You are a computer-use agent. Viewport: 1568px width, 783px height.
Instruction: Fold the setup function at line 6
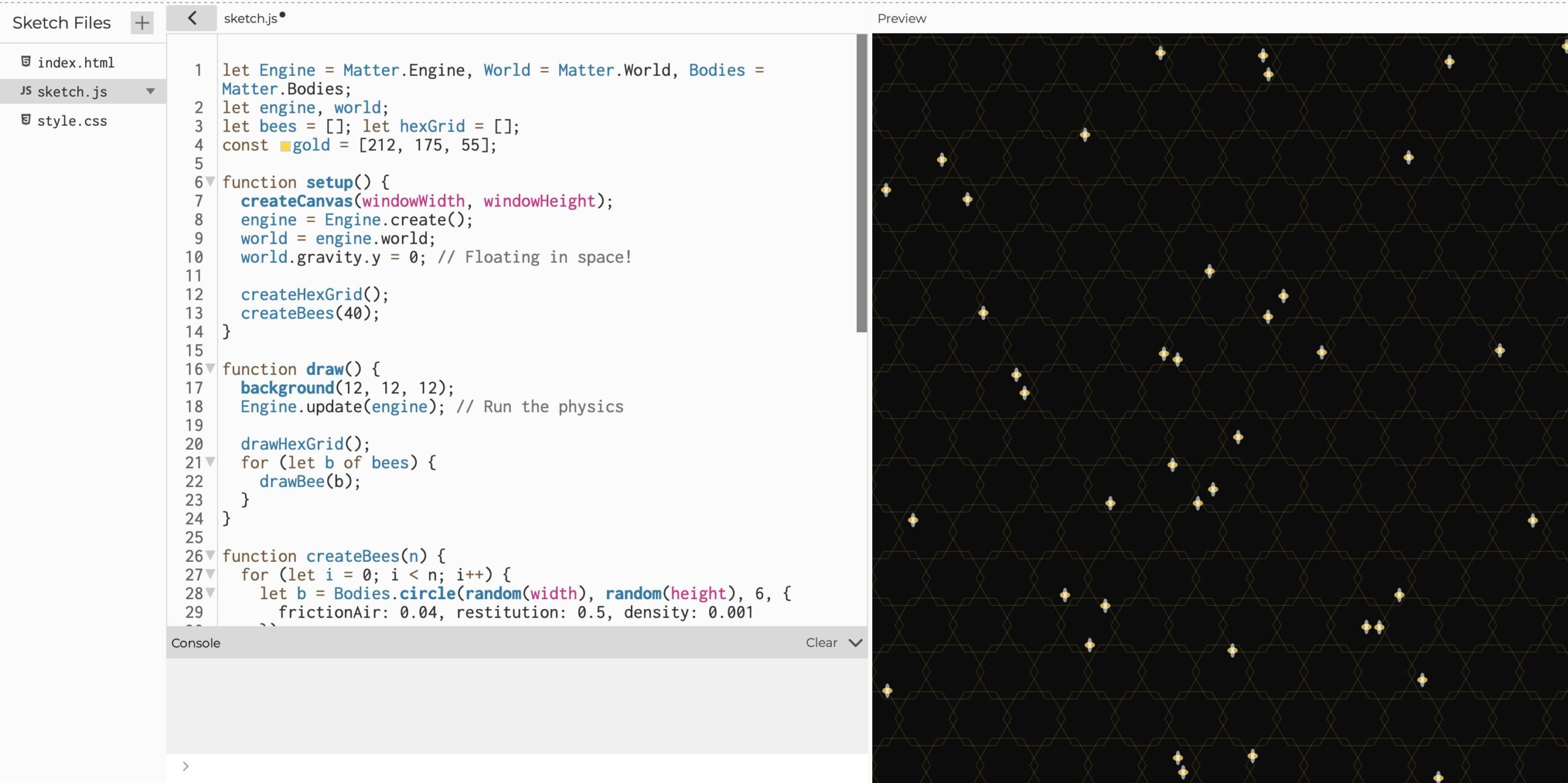click(211, 181)
